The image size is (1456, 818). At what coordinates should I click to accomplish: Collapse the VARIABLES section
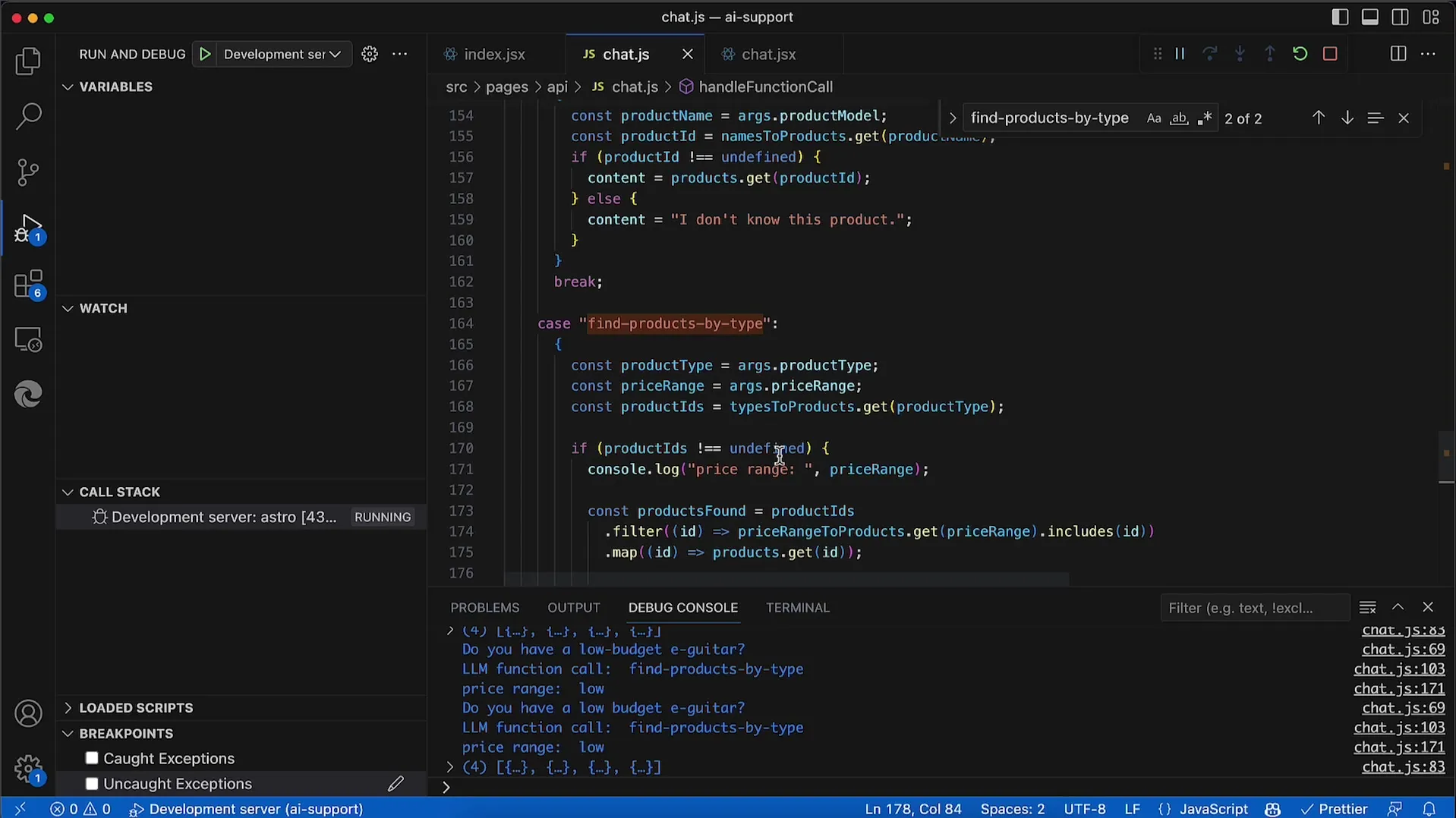68,87
